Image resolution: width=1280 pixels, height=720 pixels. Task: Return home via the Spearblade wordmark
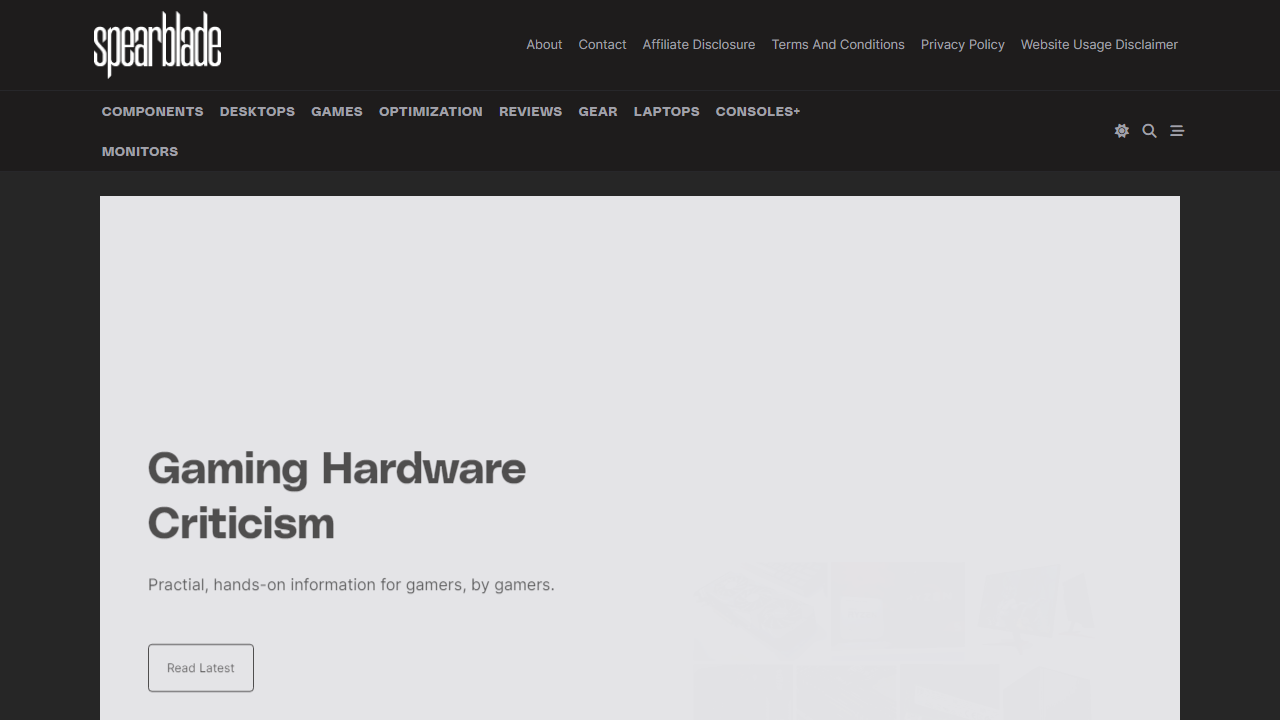pyautogui.click(x=157, y=44)
